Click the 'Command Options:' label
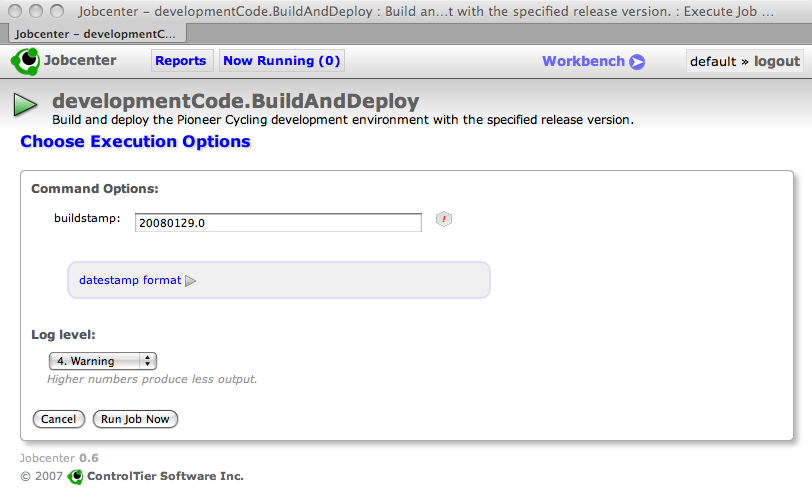The height and width of the screenshot is (504, 812). pos(95,189)
